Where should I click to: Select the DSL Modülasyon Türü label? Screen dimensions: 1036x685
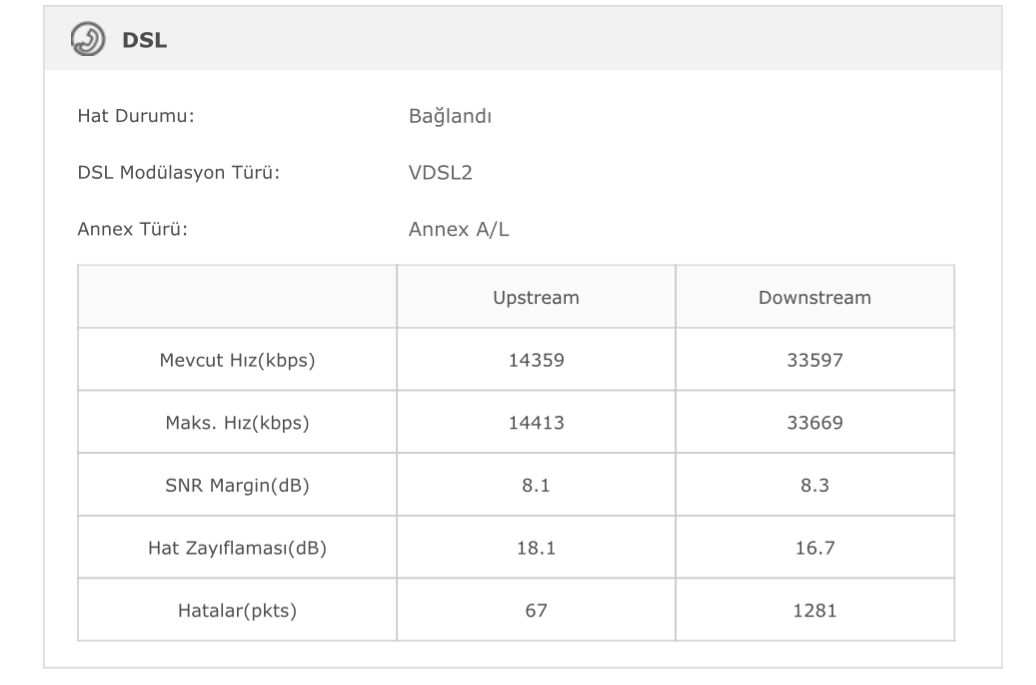(177, 173)
